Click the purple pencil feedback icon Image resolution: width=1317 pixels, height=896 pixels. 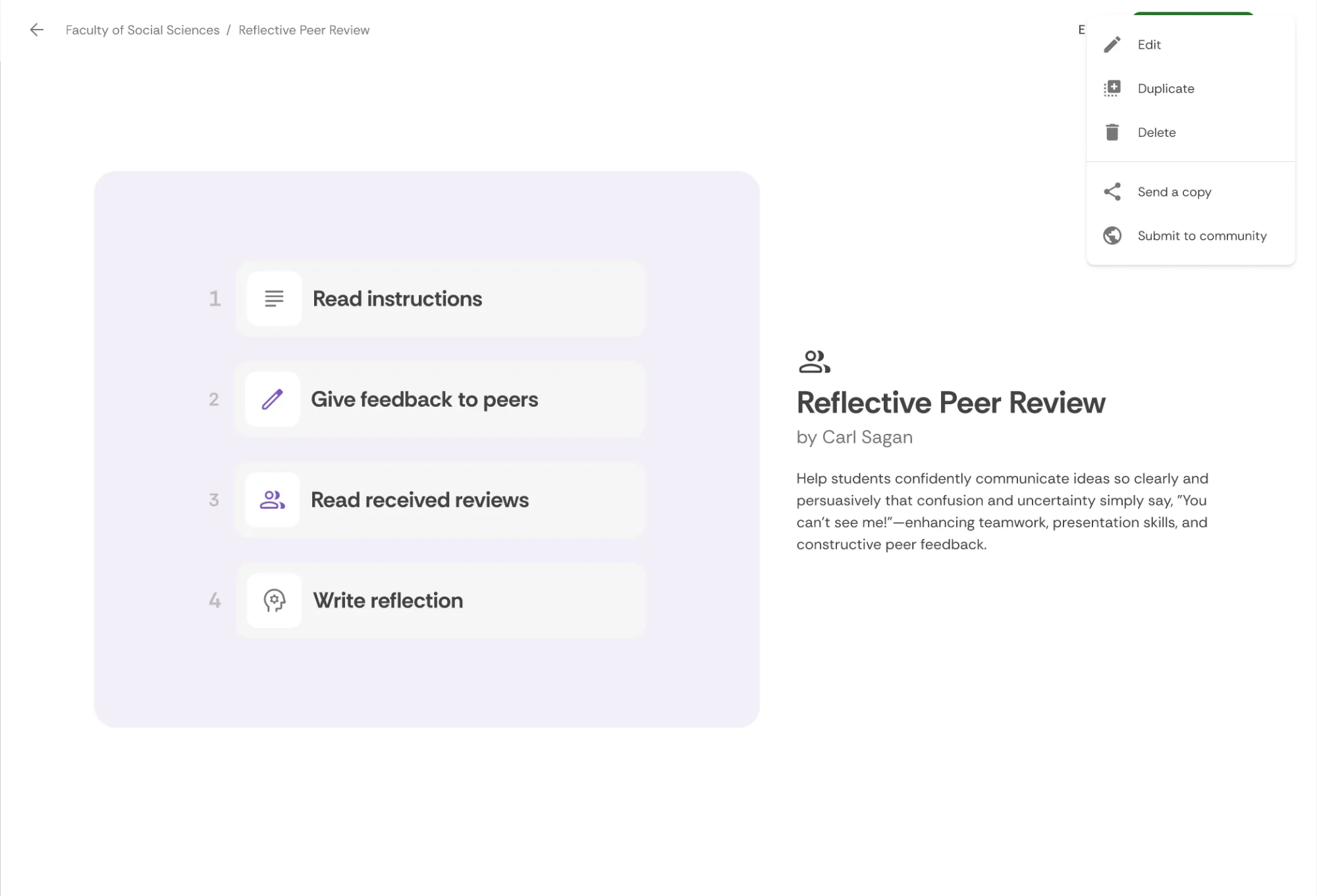pyautogui.click(x=273, y=399)
